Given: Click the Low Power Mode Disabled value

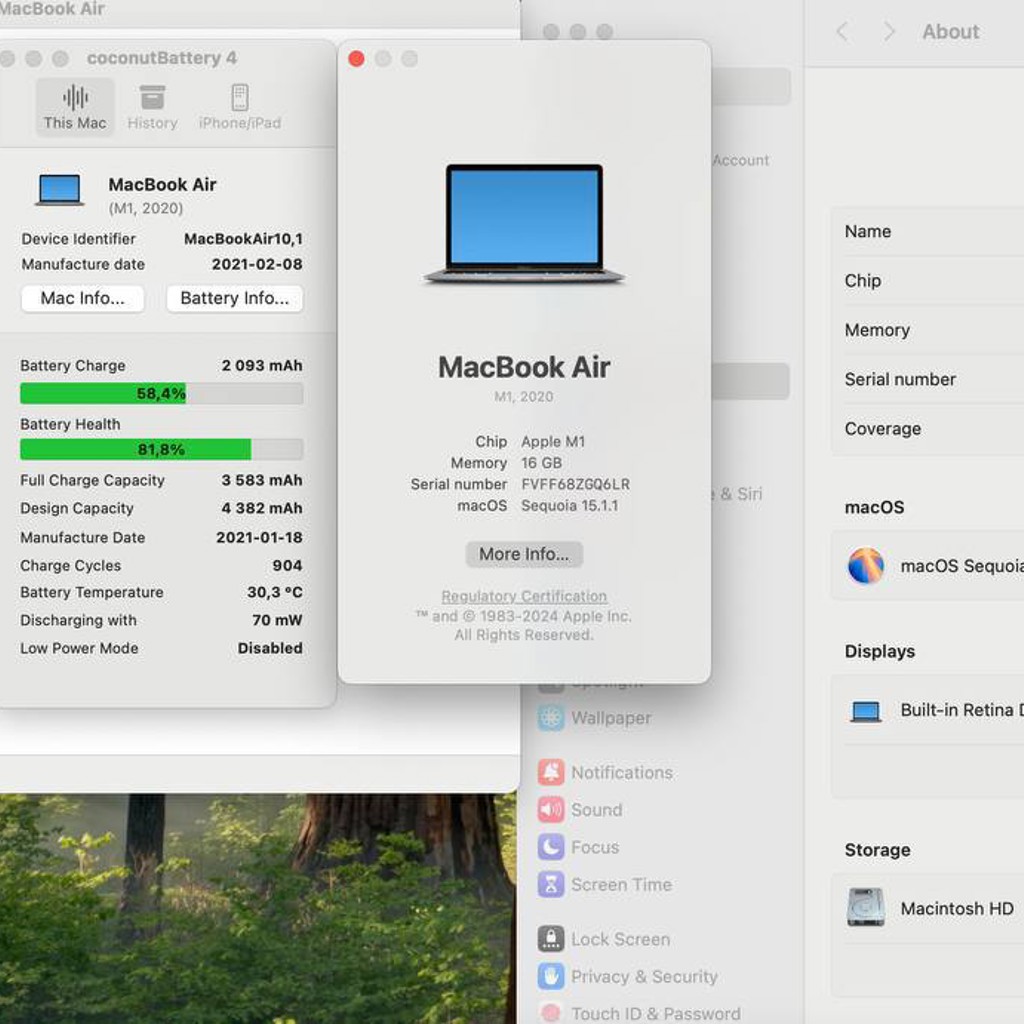Looking at the screenshot, I should point(270,648).
